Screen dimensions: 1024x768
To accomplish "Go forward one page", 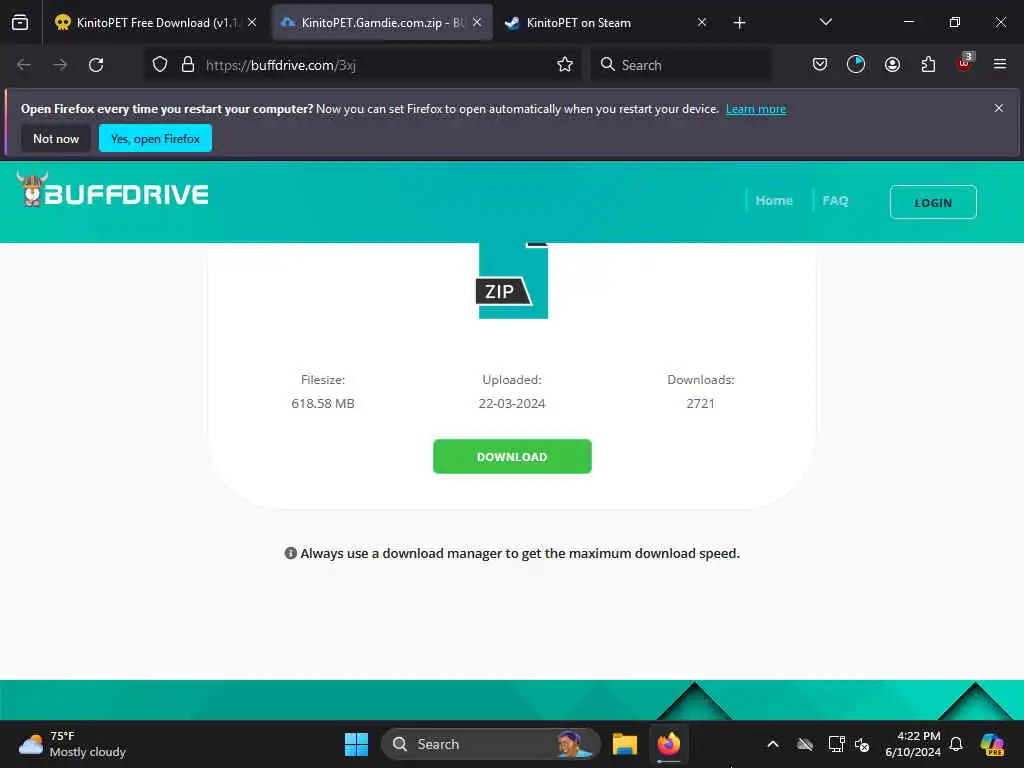I will click(60, 65).
